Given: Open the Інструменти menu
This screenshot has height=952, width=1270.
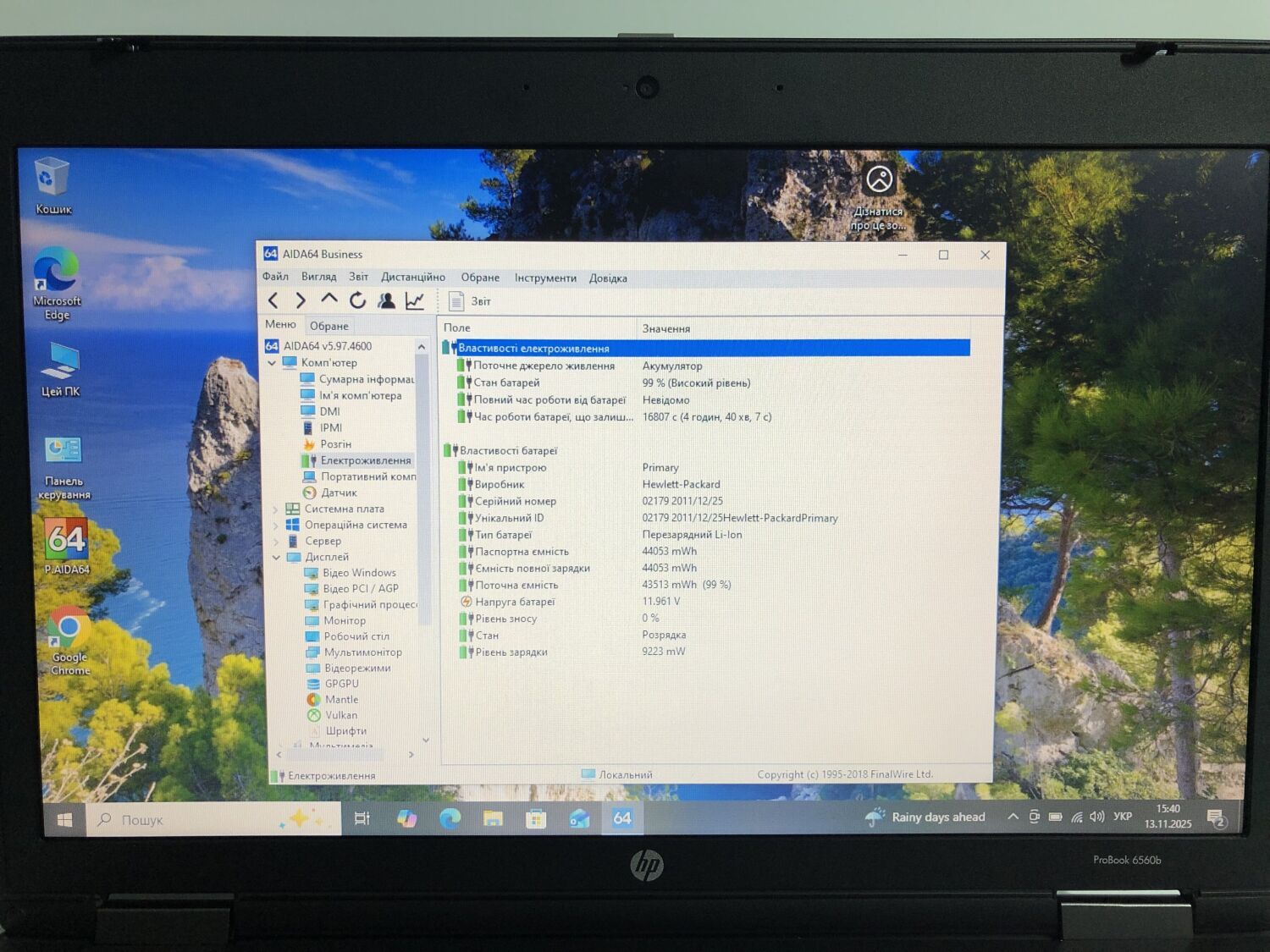Looking at the screenshot, I should (x=544, y=278).
